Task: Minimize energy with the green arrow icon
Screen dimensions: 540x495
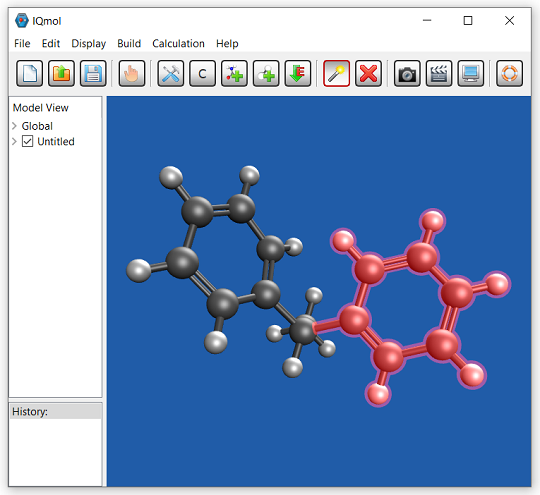Action: pyautogui.click(x=298, y=73)
